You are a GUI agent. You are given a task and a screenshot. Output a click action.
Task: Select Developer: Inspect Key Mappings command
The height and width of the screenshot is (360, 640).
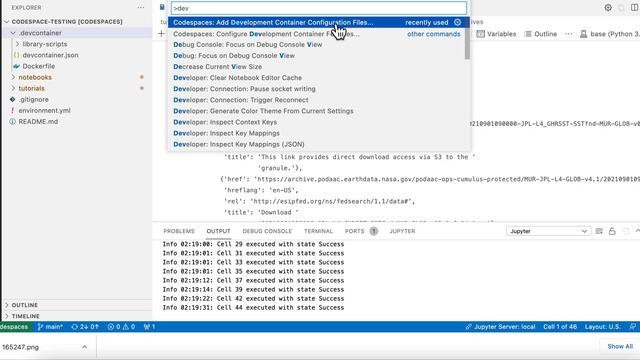(x=316, y=133)
